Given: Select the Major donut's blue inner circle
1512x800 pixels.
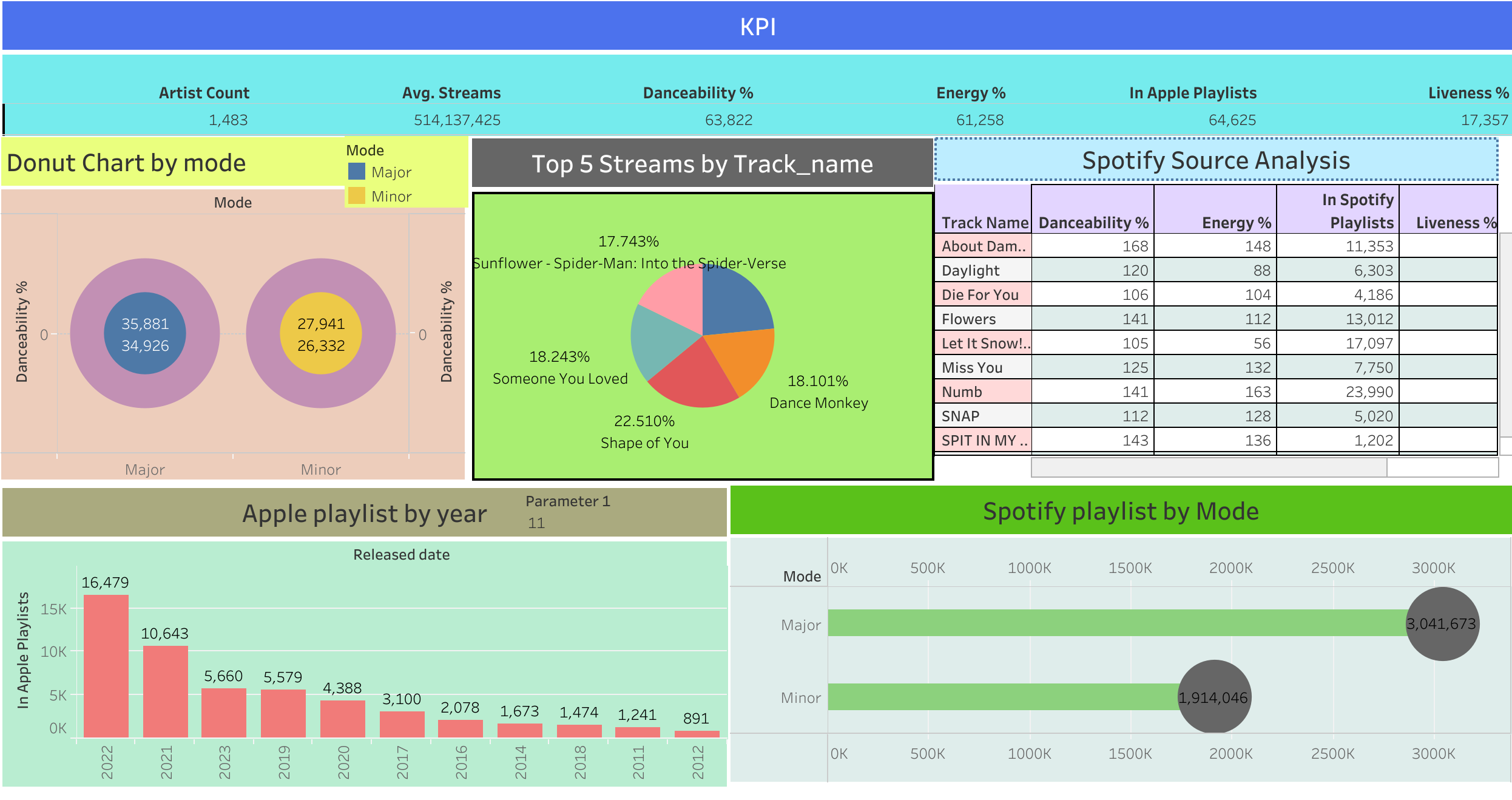Looking at the screenshot, I should (145, 334).
